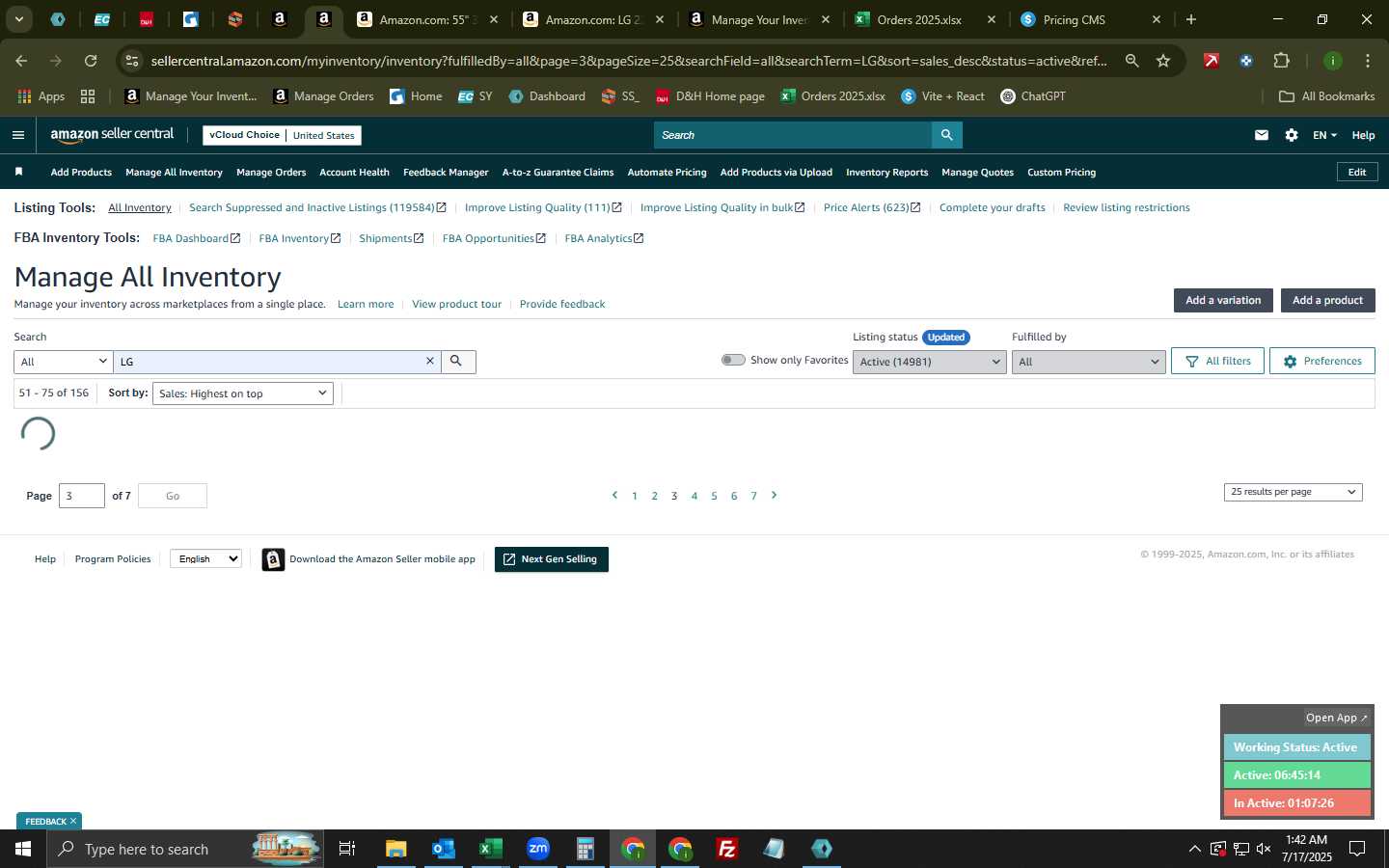Click the taskbar volume muted icon
Screen dimensions: 1389x868
point(1264,849)
